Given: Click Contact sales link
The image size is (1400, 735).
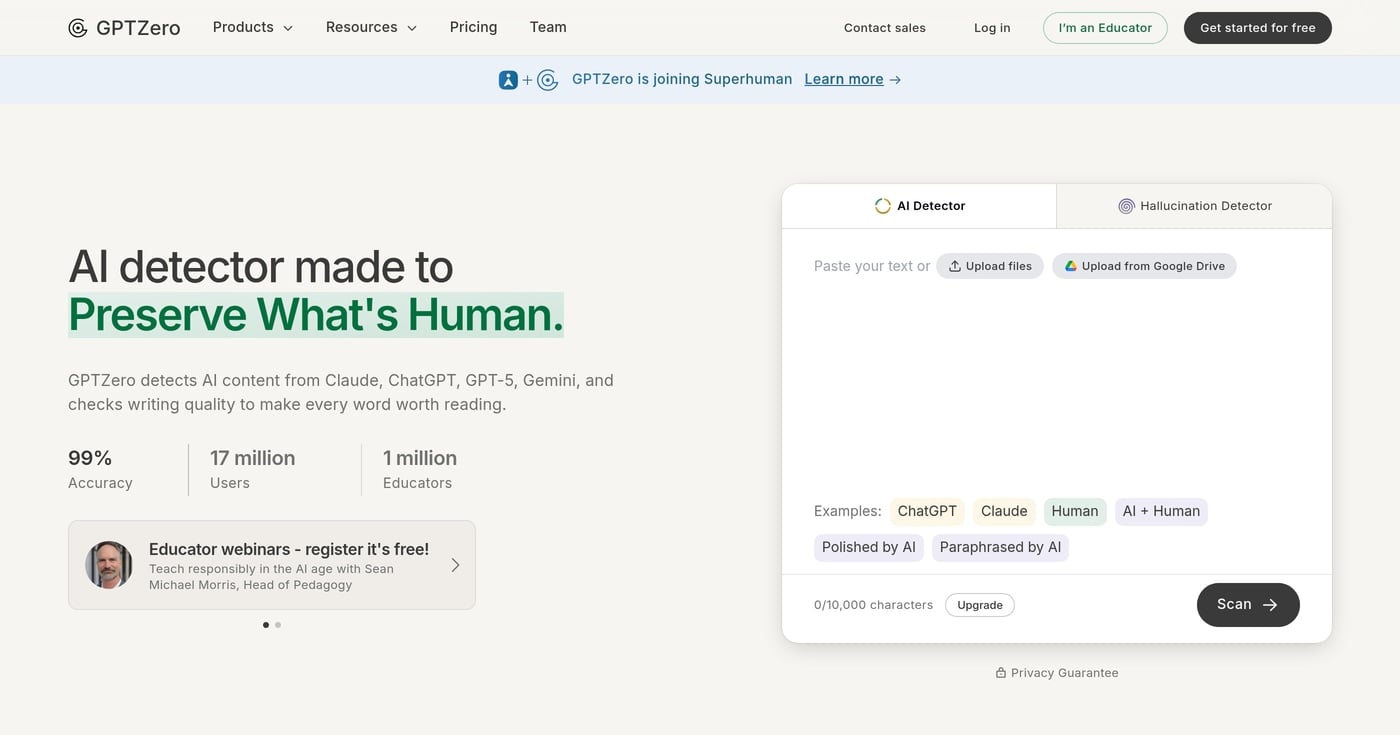Looking at the screenshot, I should (x=885, y=28).
